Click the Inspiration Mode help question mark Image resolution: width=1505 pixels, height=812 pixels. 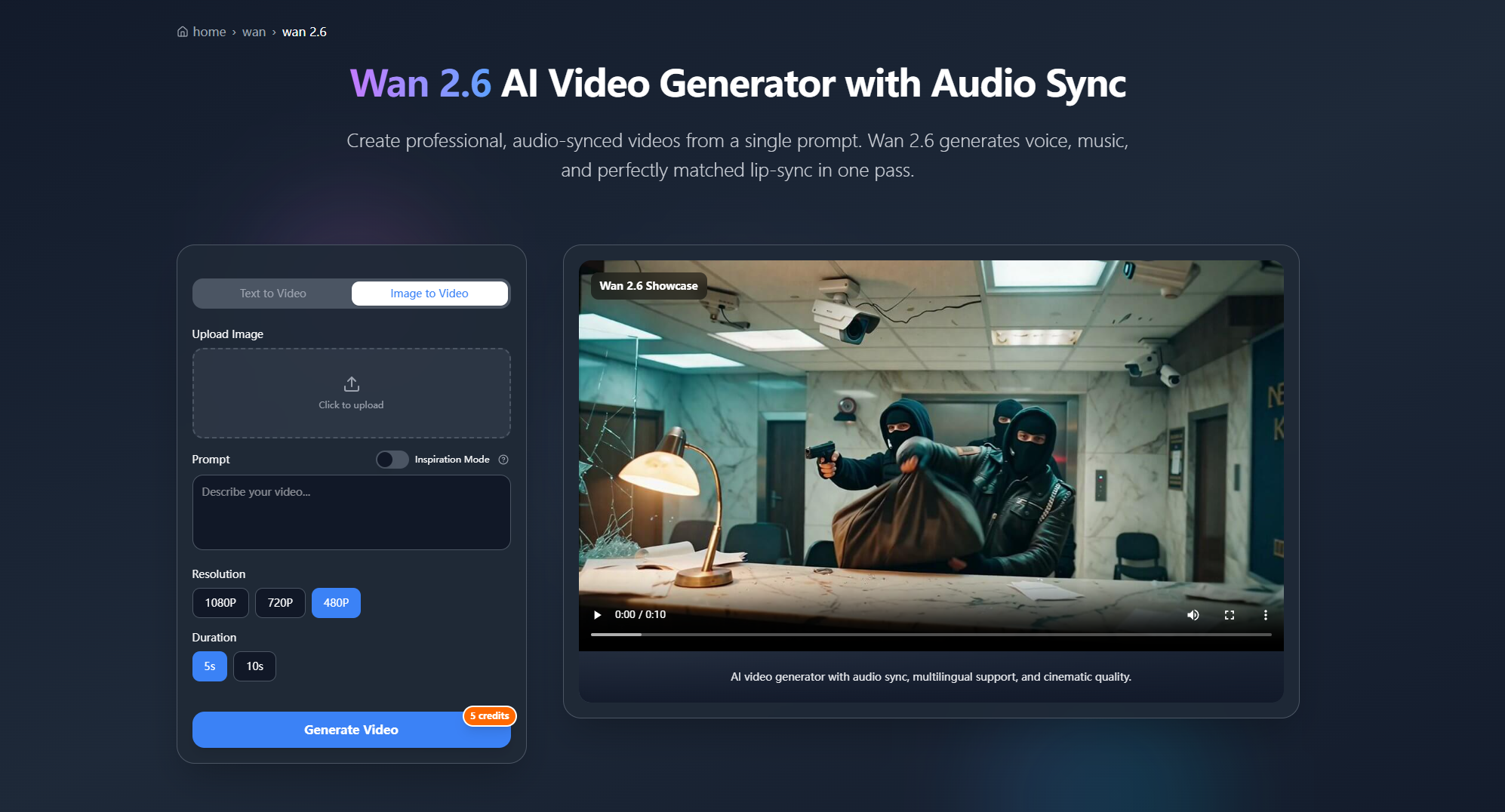pos(503,459)
